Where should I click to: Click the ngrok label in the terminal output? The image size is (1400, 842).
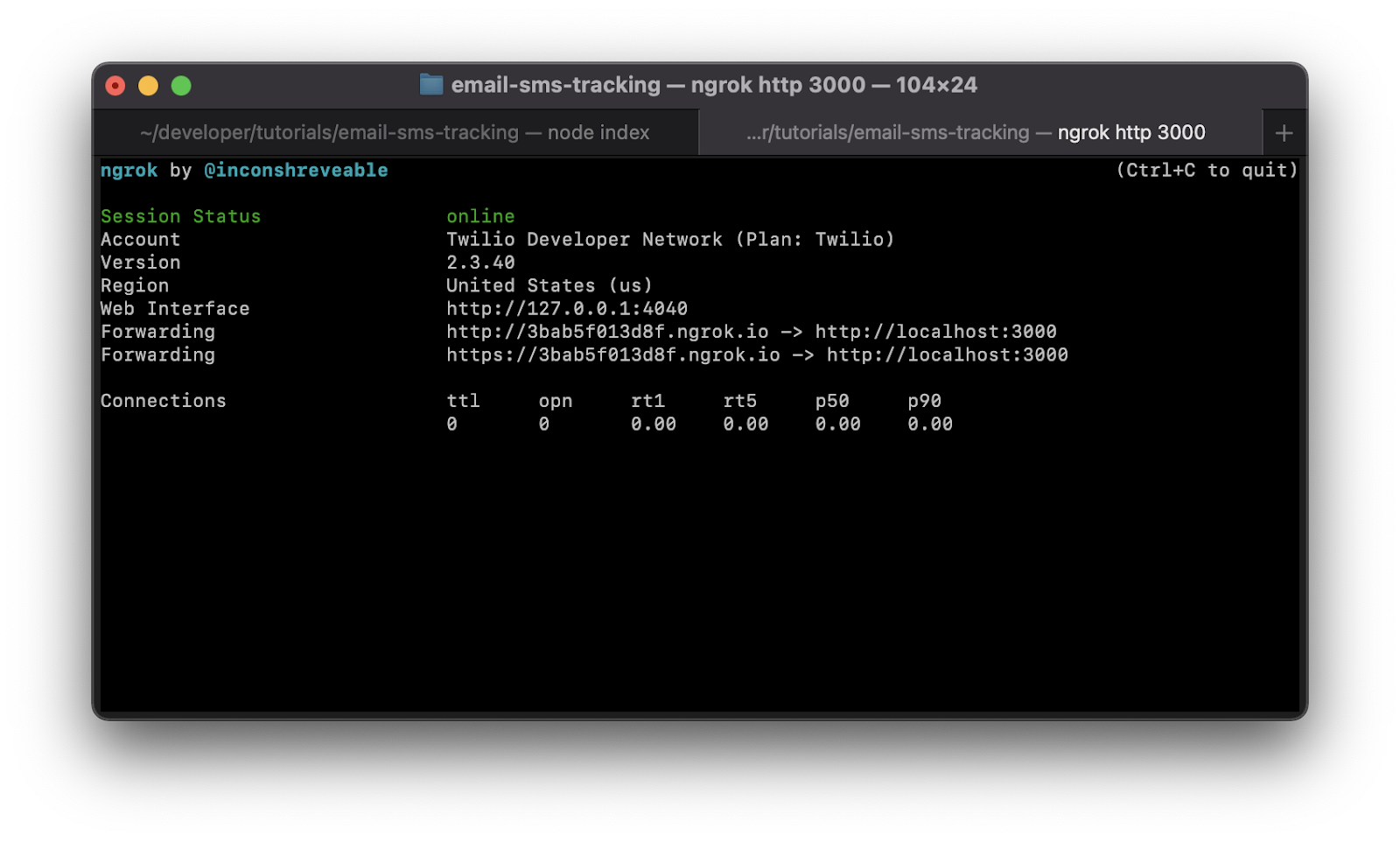[x=127, y=170]
